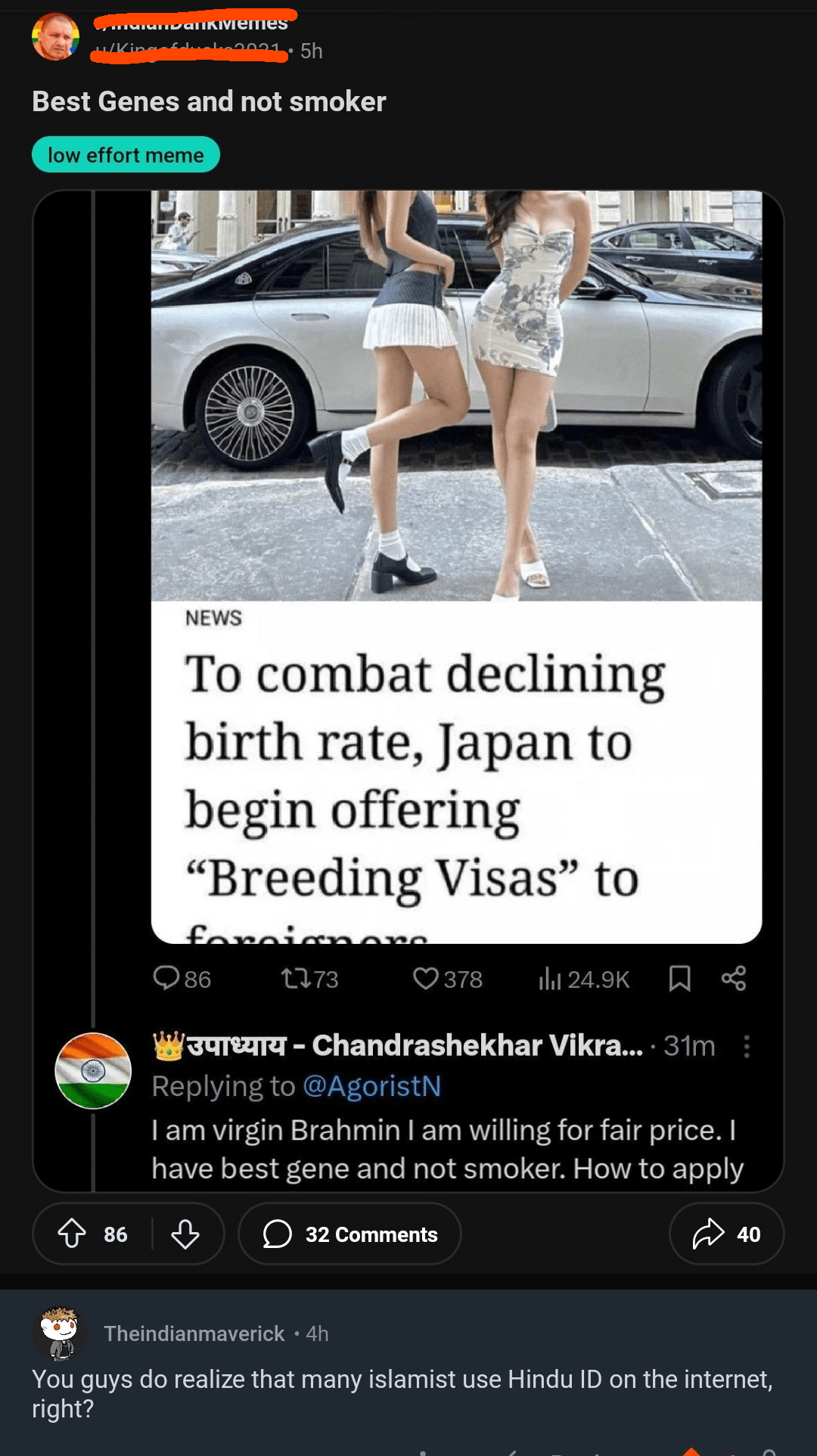Share the post via arrow icon
Viewport: 817px width, 1456px height.
pos(726,1234)
